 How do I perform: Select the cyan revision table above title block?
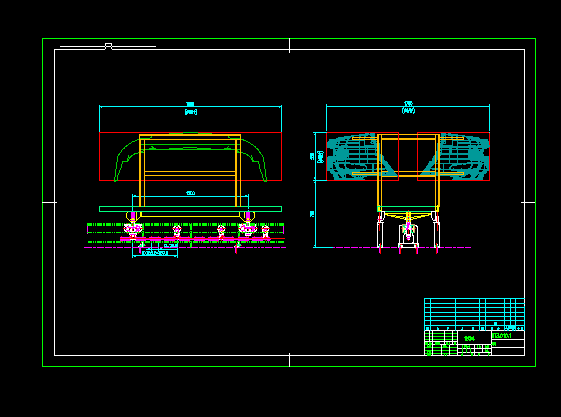pos(474,314)
